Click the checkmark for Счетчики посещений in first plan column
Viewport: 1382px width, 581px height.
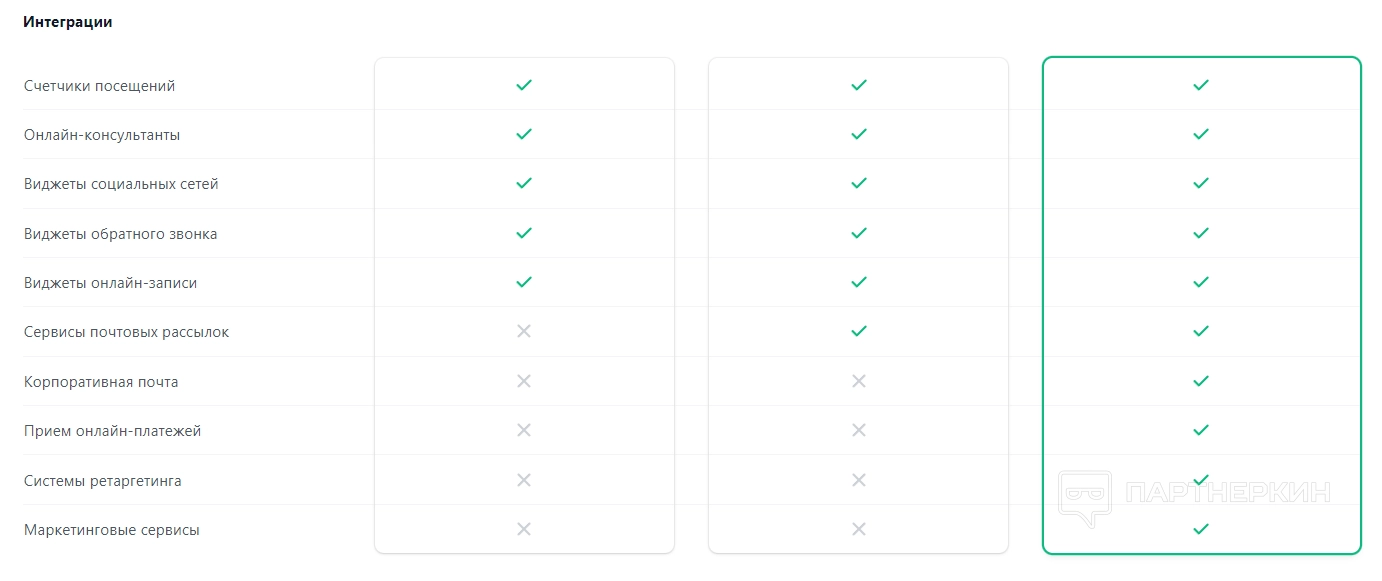[x=523, y=85]
